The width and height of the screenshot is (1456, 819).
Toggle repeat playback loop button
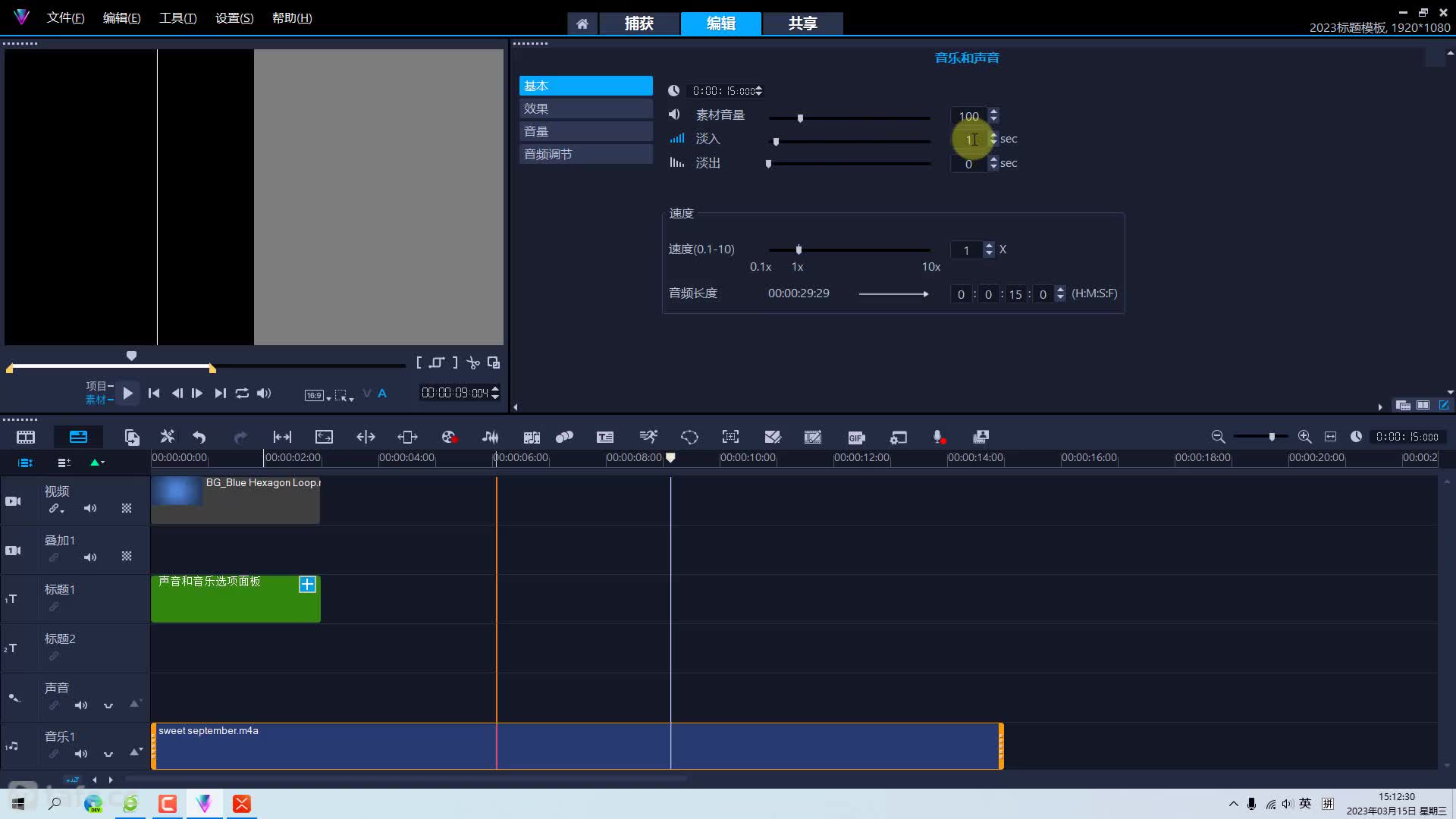click(242, 393)
